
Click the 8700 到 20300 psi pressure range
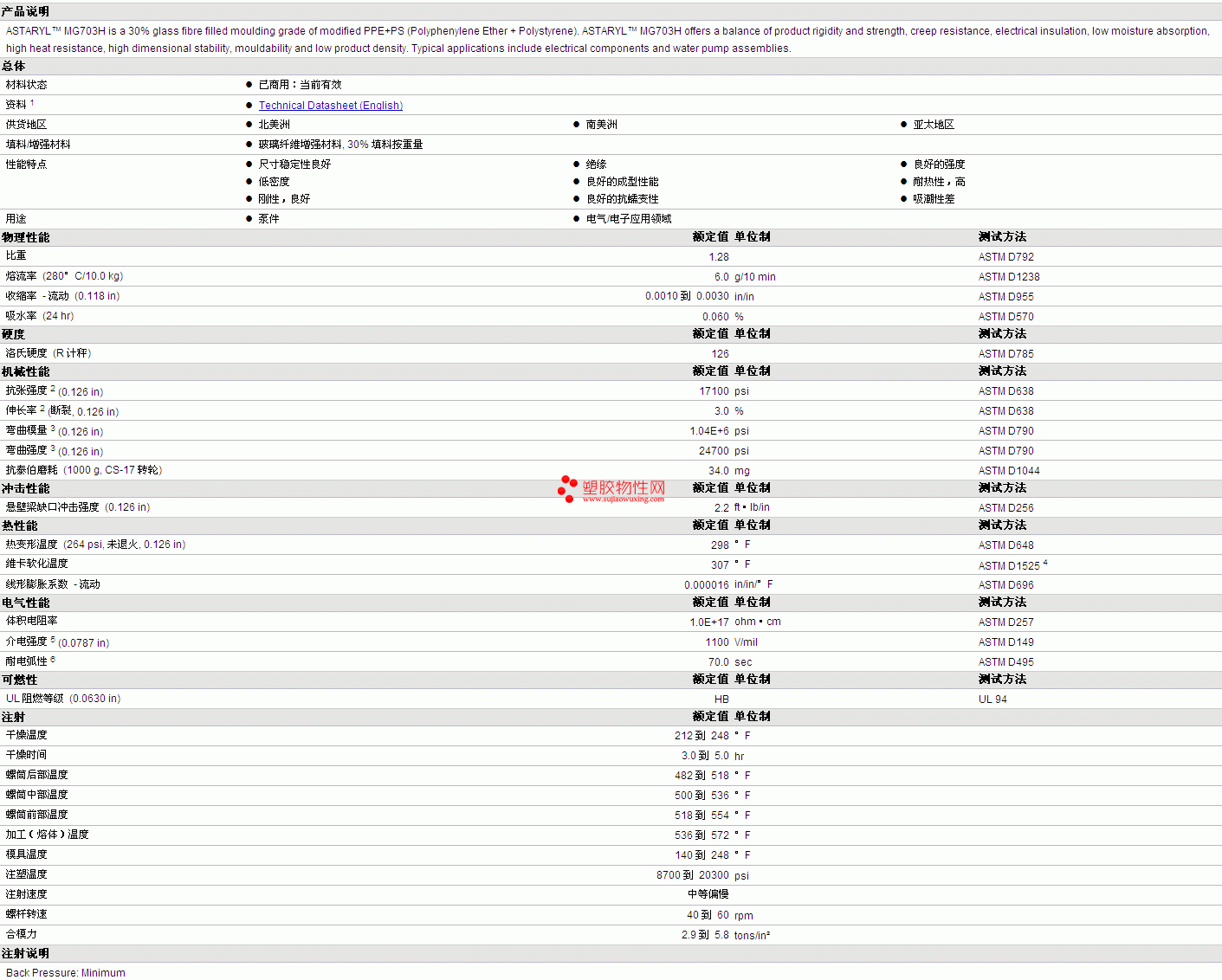(x=702, y=875)
